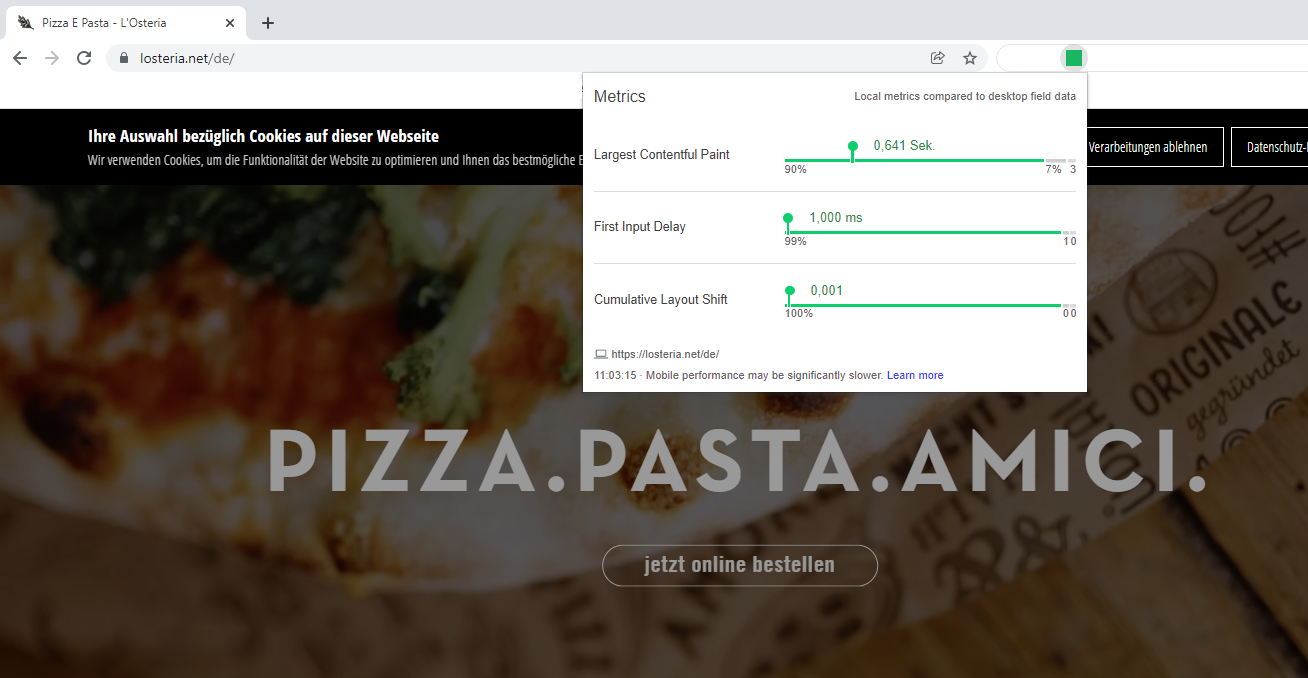Close the Pizza E Pasta tab
Image resolution: width=1308 pixels, height=678 pixels.
(231, 23)
